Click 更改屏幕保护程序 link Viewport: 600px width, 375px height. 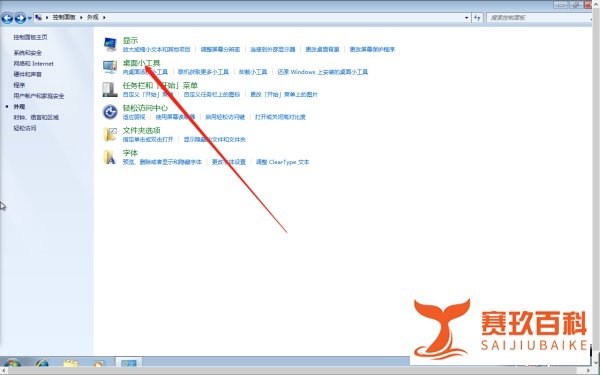[x=372, y=49]
